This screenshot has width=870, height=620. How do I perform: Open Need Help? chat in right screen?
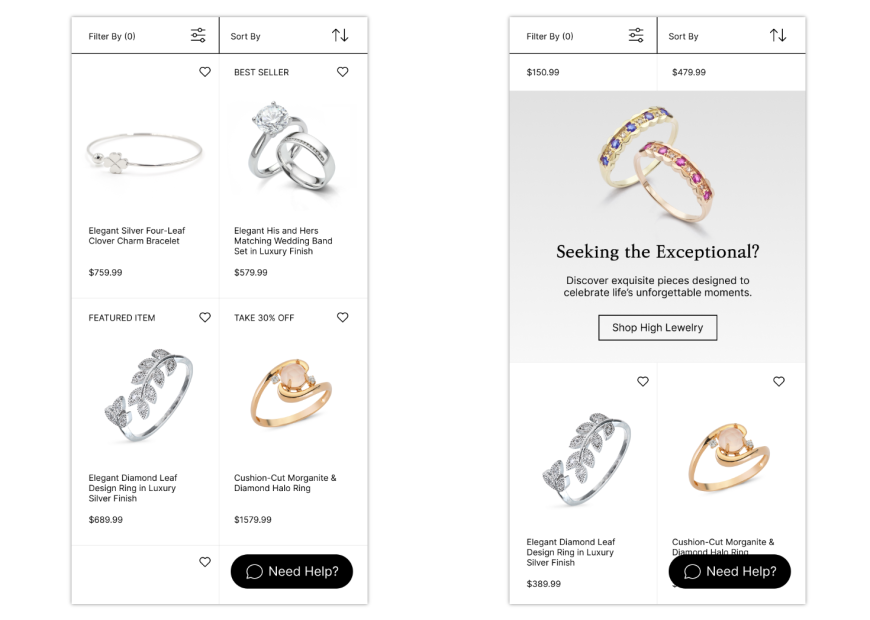click(x=730, y=572)
